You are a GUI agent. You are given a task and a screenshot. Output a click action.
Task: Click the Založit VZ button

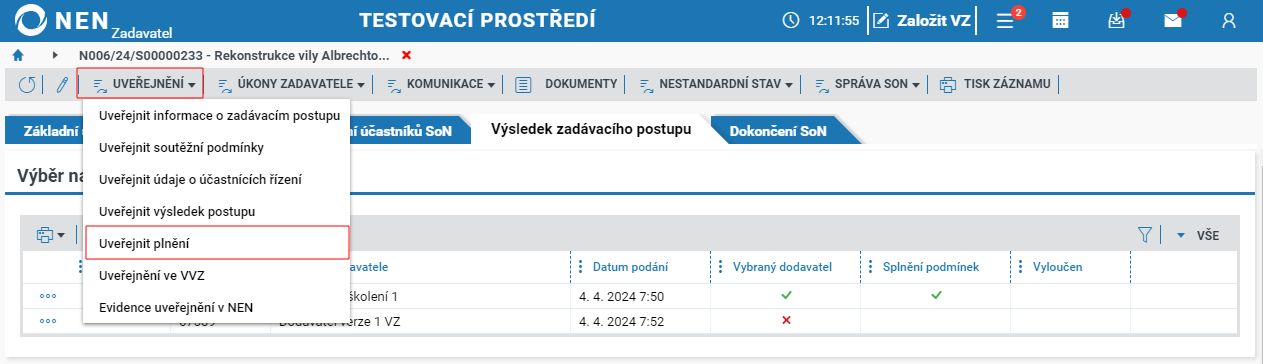(922, 20)
